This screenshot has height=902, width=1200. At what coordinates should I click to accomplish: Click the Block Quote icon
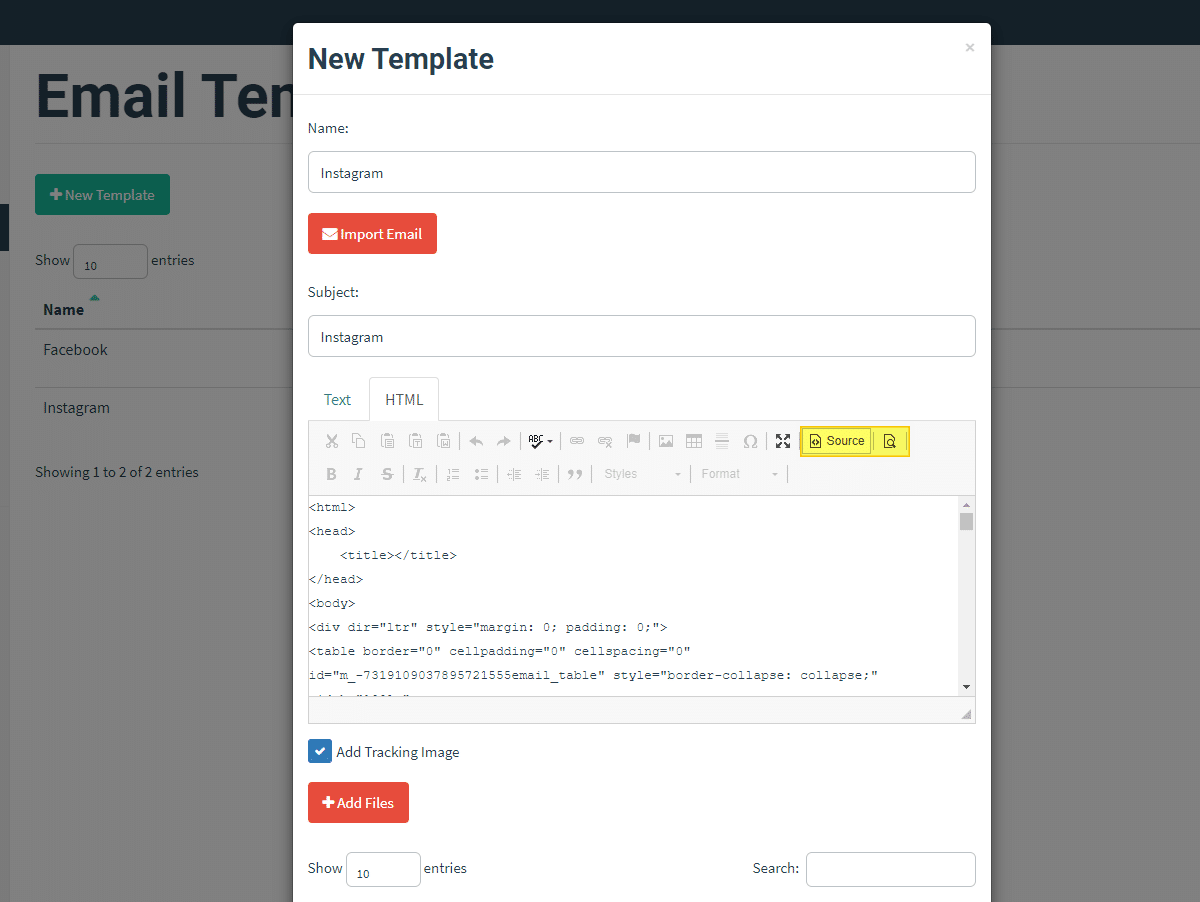(575, 474)
